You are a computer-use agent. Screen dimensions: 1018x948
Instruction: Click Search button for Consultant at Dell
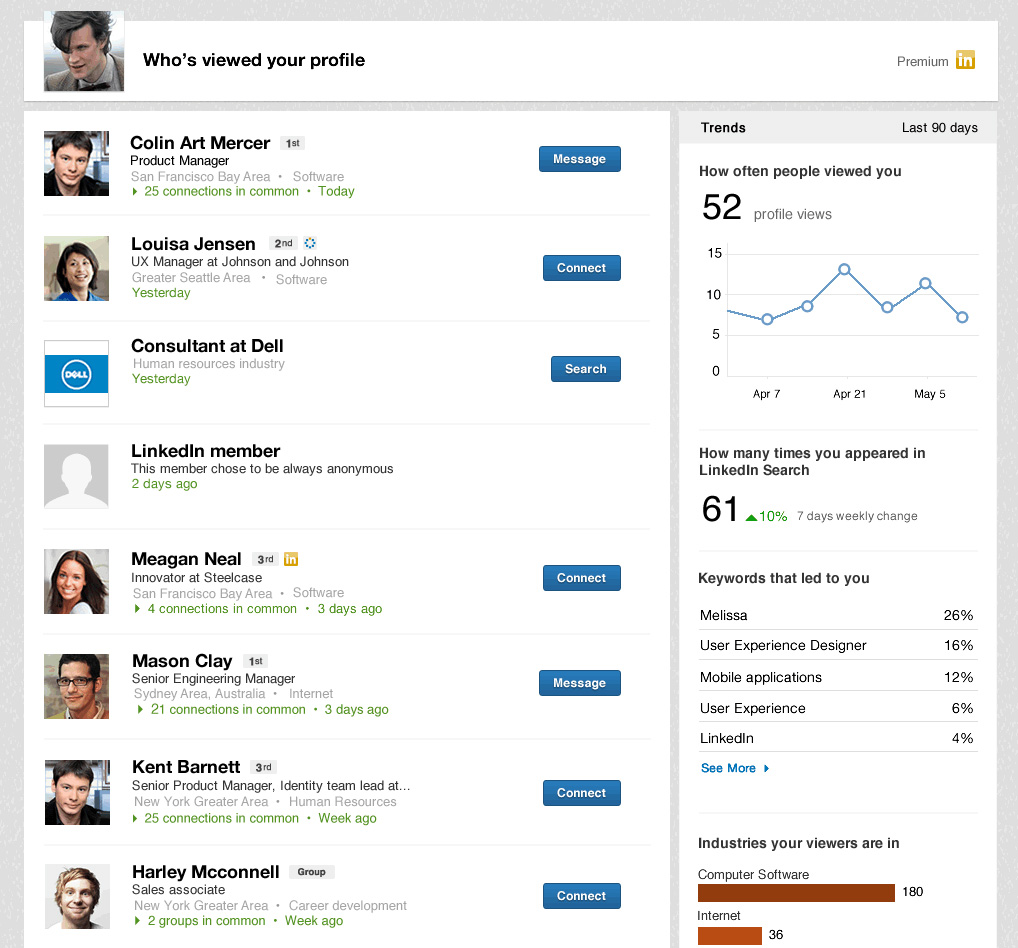pos(585,369)
